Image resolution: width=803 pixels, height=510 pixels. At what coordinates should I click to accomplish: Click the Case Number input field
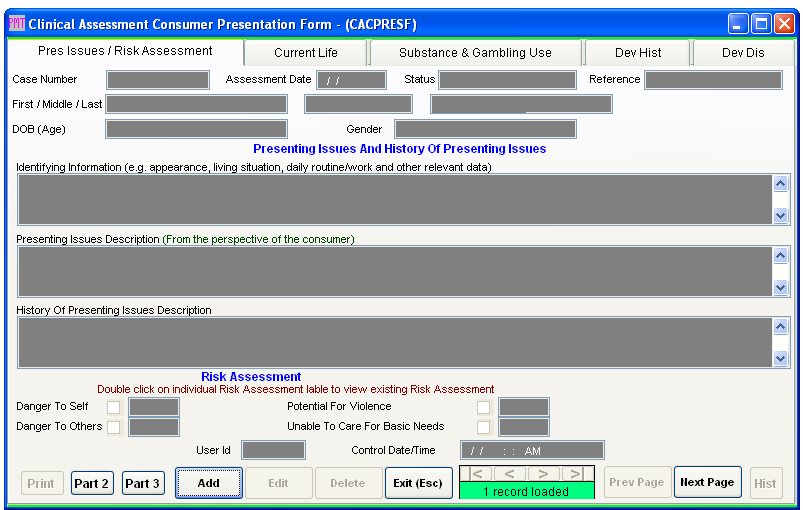158,80
